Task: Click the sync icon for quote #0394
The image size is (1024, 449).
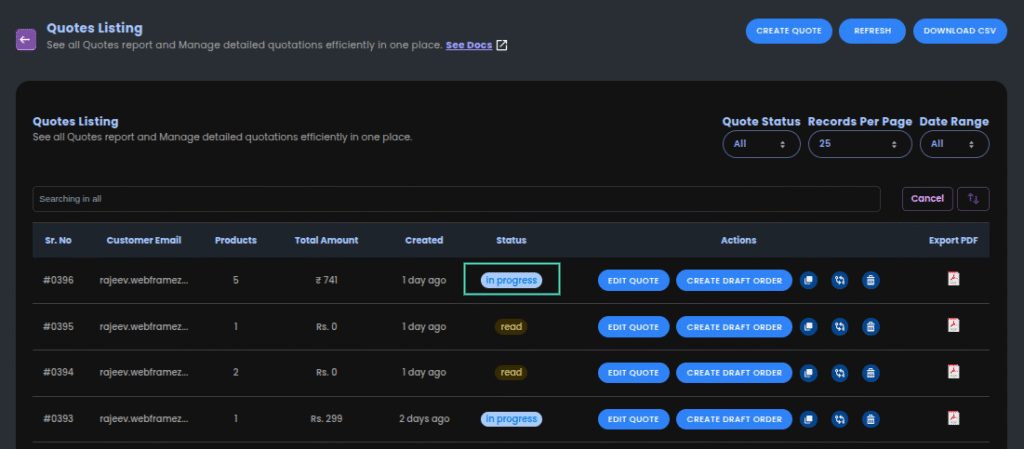Action: (840, 372)
